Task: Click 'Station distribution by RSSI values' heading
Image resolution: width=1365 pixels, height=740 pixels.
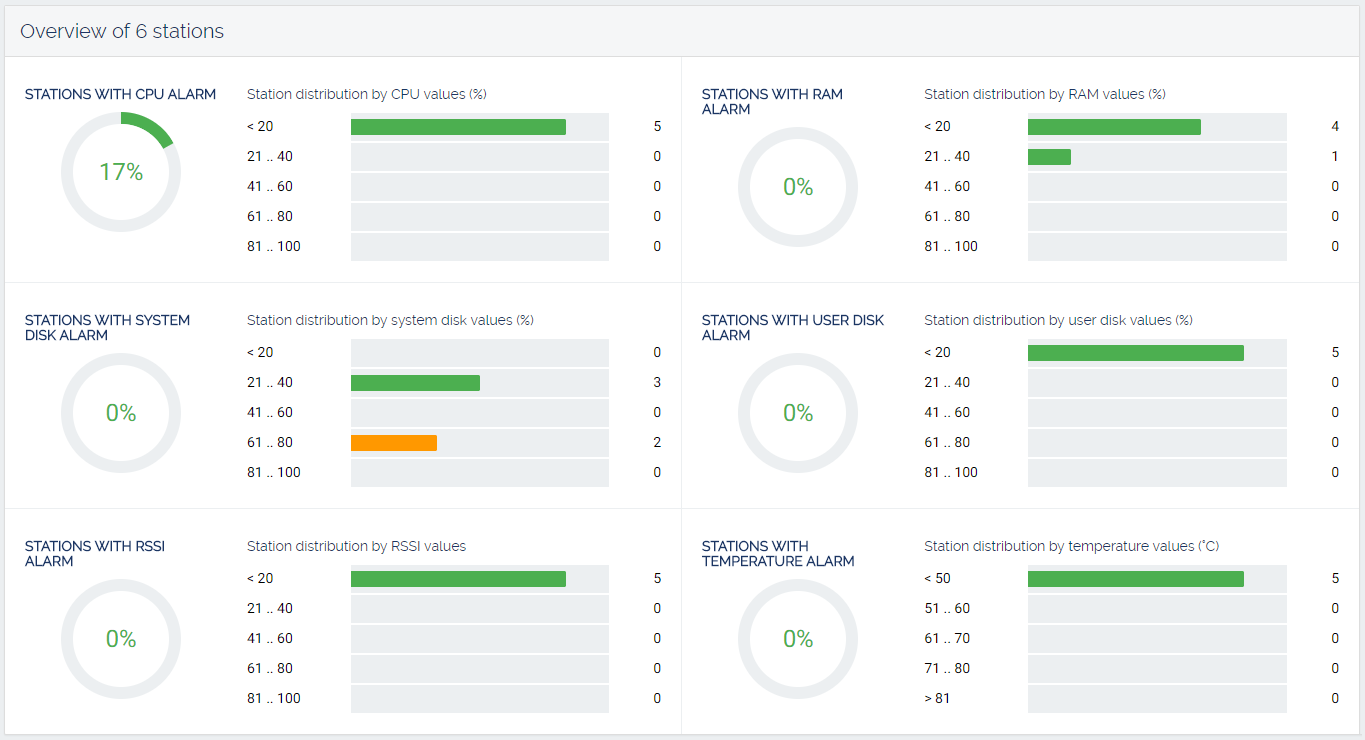Action: [x=356, y=547]
